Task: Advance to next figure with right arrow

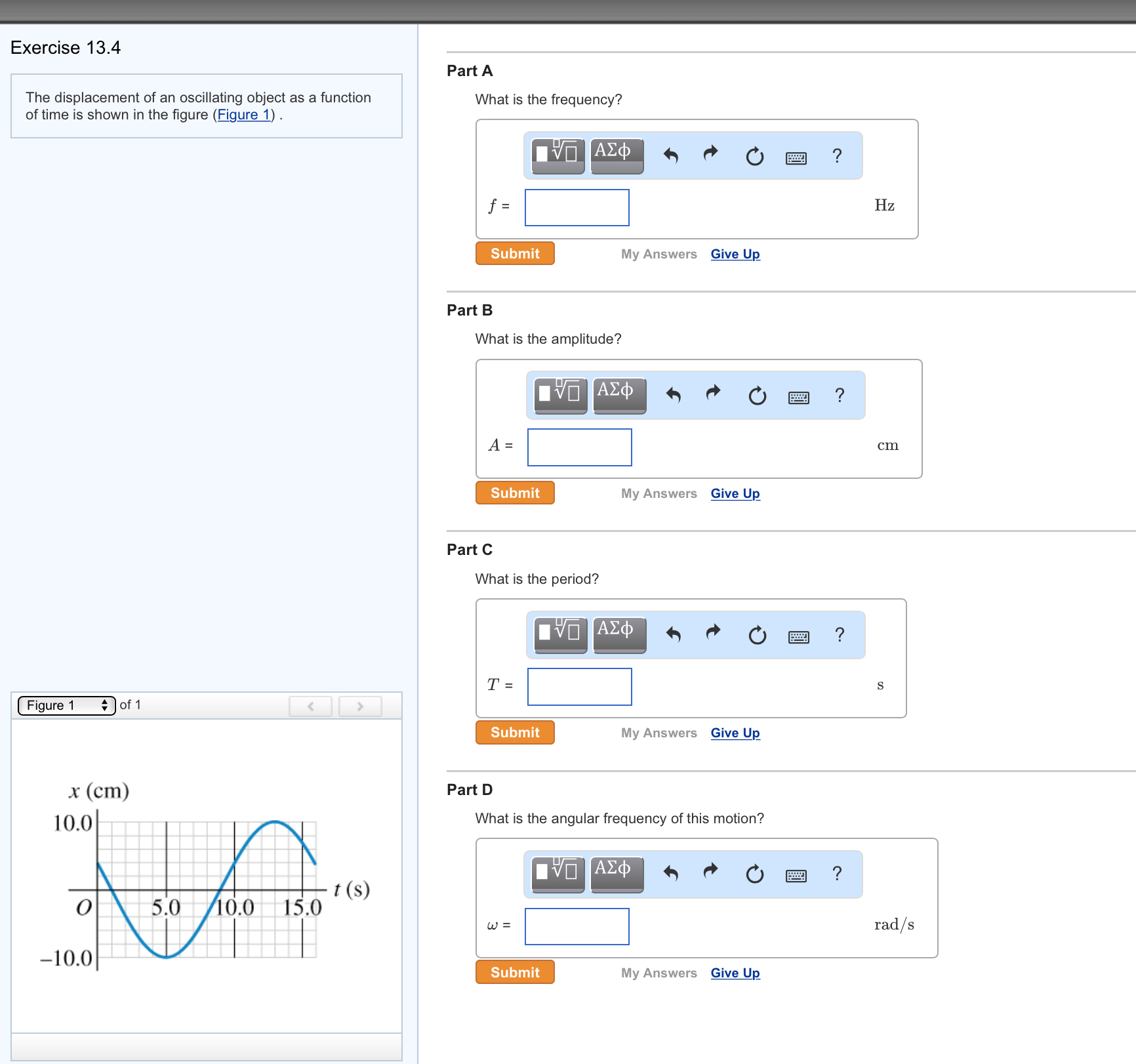Action: (360, 706)
